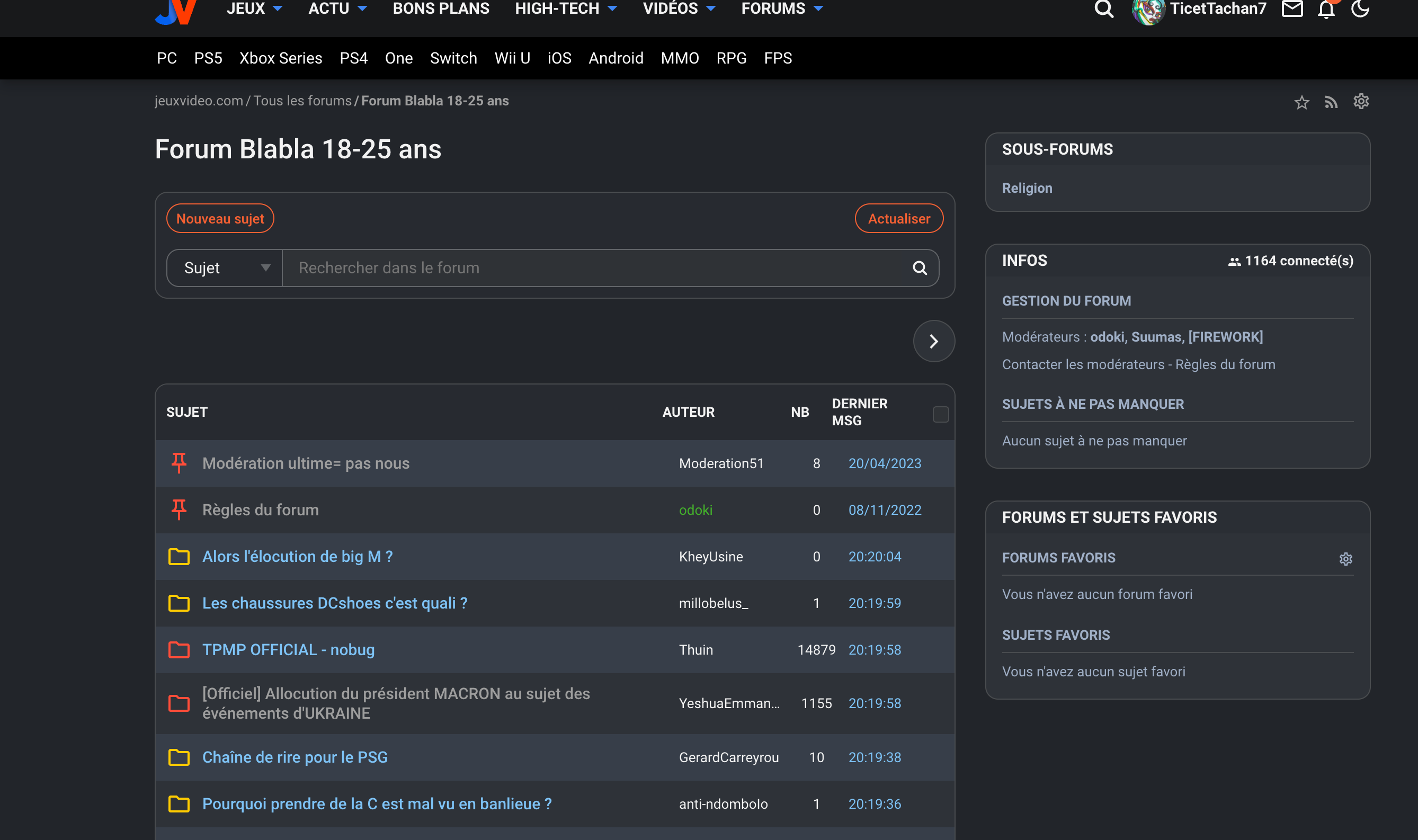Click folder icon of Pourquoi prendre topic

click(x=179, y=803)
